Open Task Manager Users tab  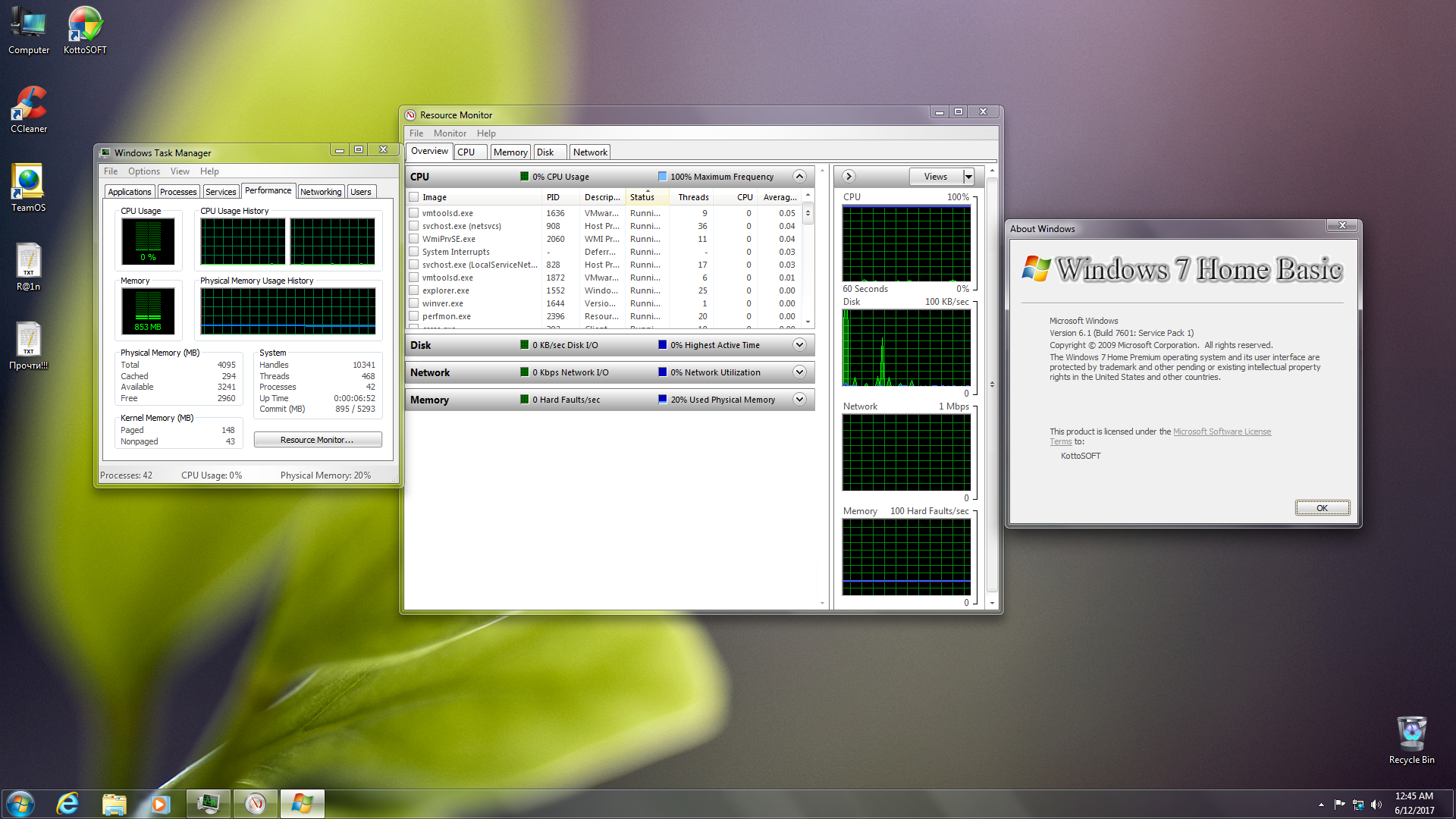click(361, 192)
